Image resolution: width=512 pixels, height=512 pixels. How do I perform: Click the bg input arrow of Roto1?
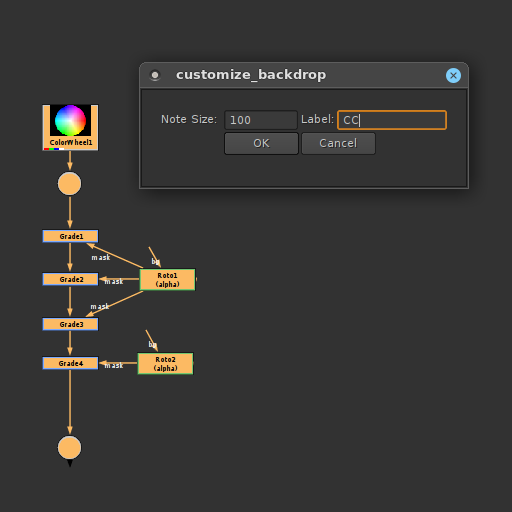pyautogui.click(x=155, y=257)
